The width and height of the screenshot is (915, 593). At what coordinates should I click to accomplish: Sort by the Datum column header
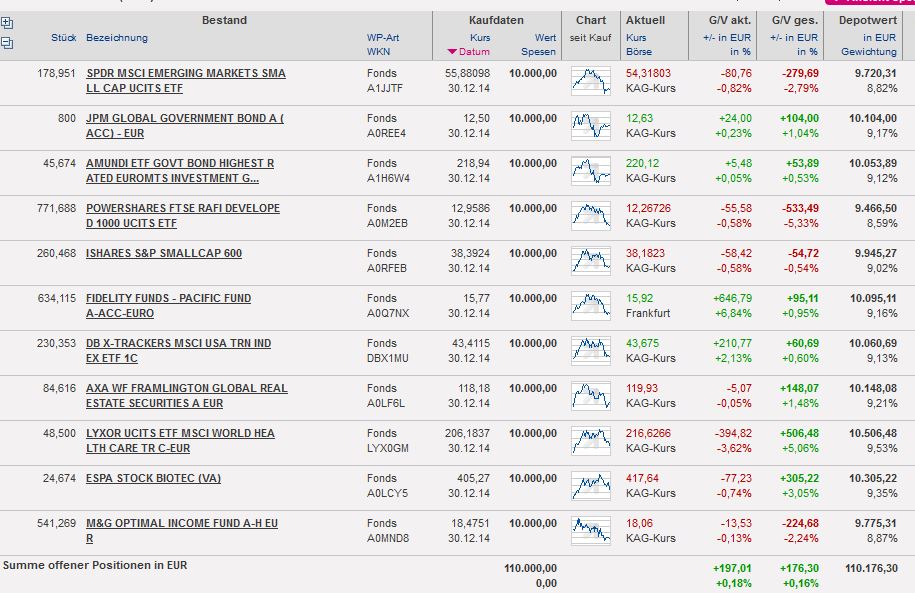475,52
